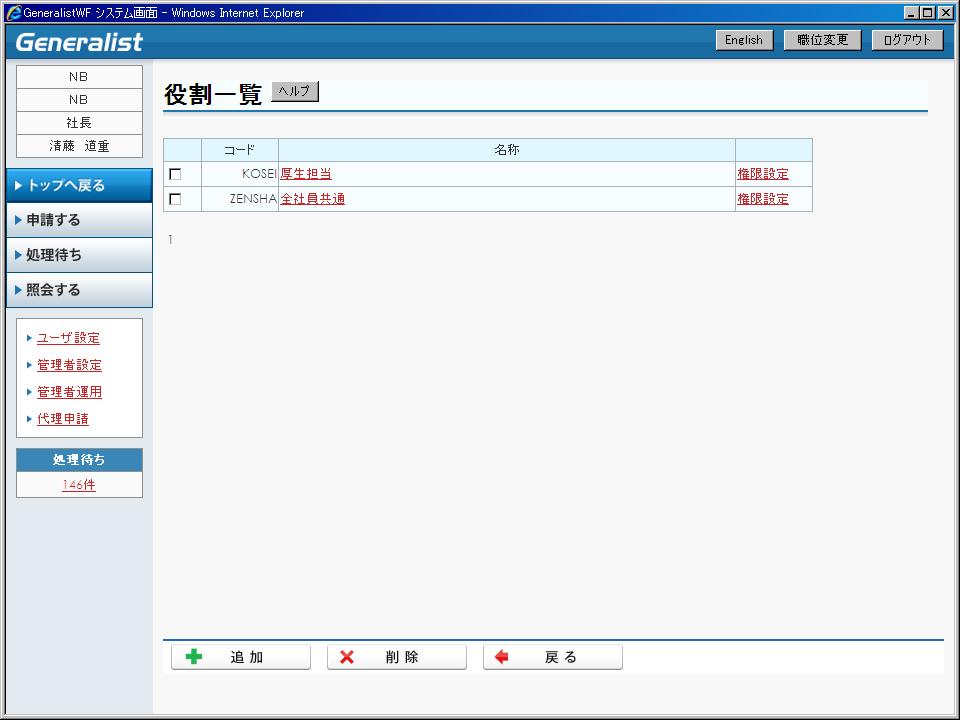The width and height of the screenshot is (960, 720).
Task: Switch language with the English button
Action: click(744, 40)
